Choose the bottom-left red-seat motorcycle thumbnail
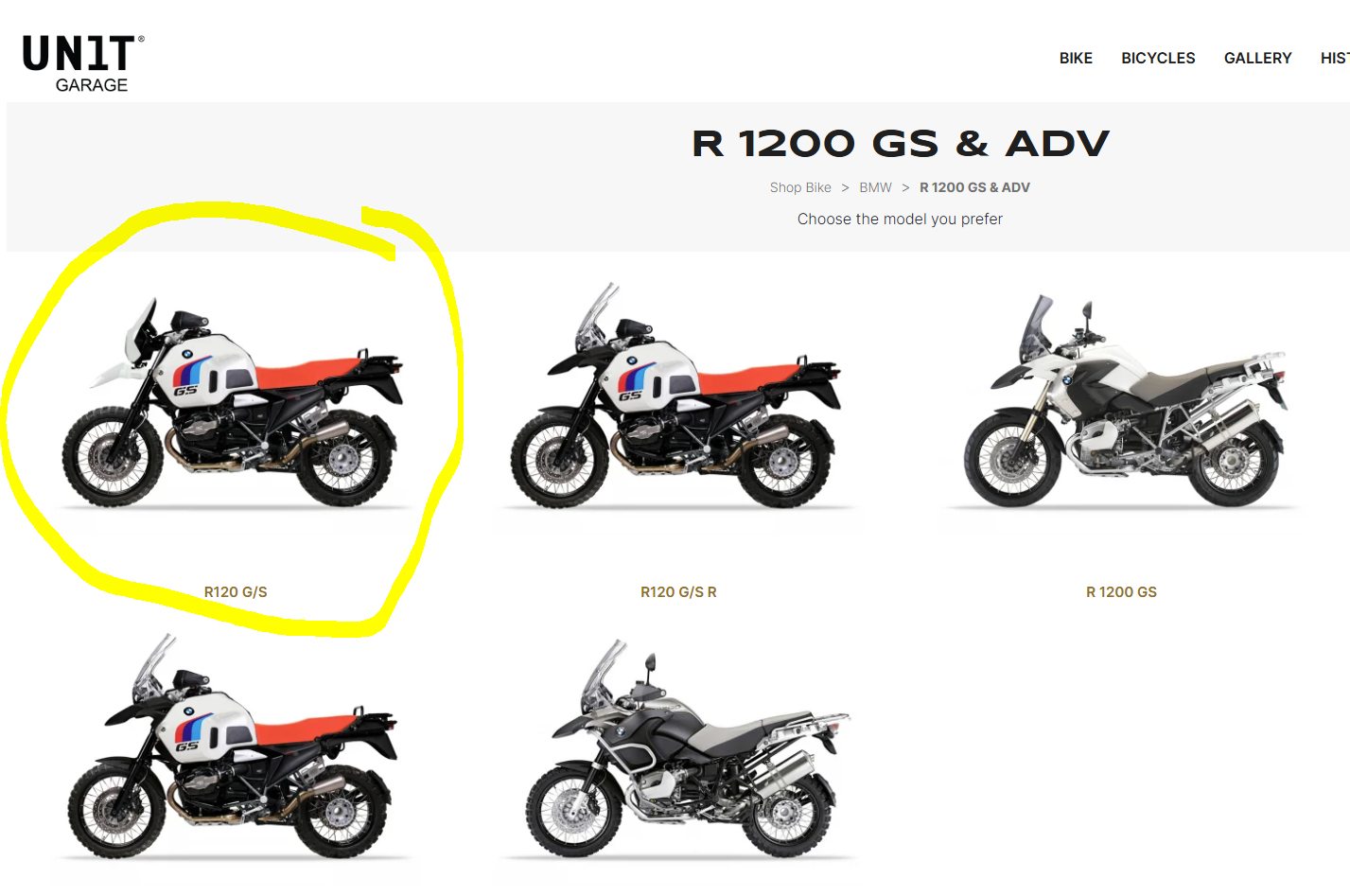Screen dimensions: 1350x896 click(233, 747)
